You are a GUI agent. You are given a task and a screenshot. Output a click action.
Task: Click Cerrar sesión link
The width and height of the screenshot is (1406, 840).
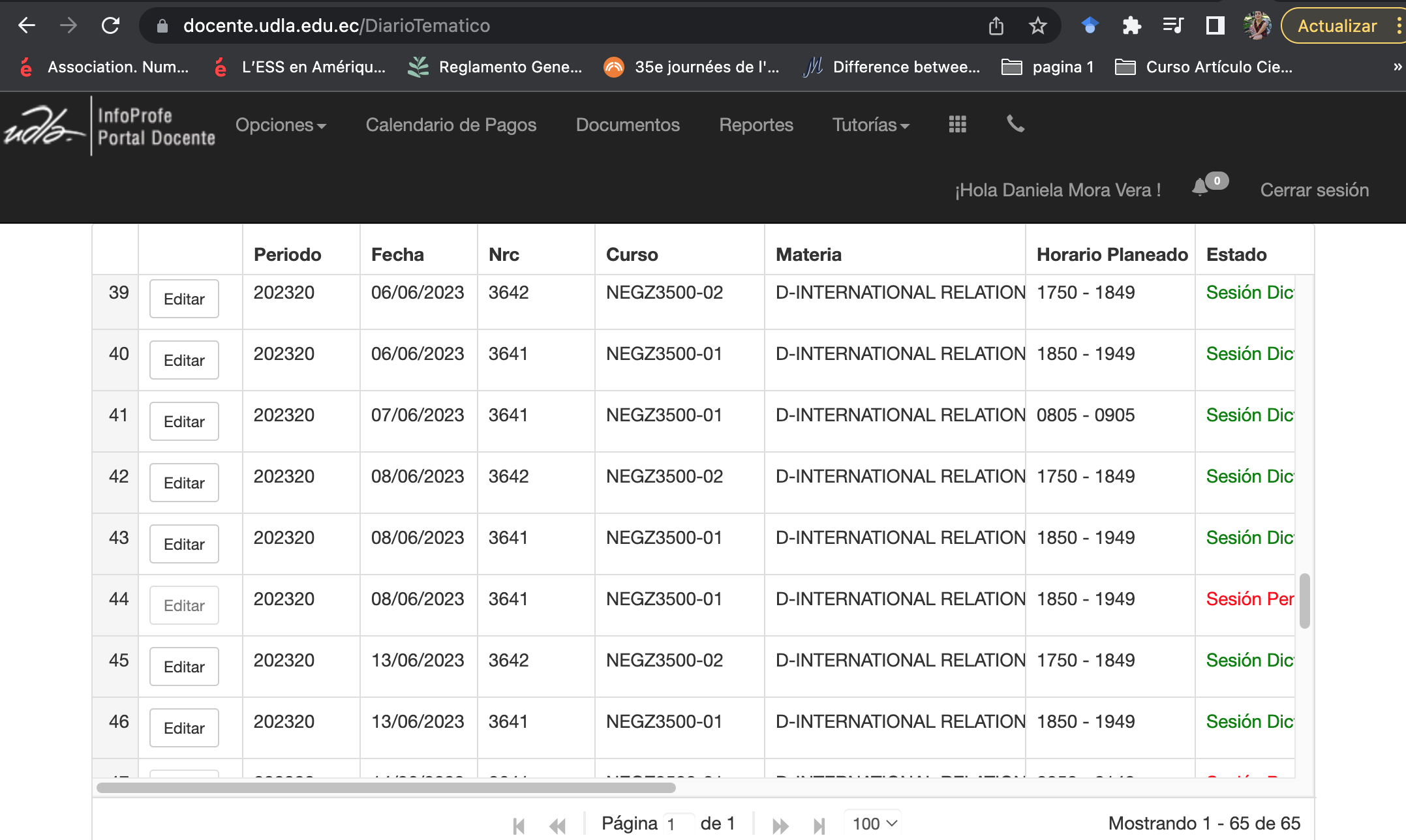1314,190
